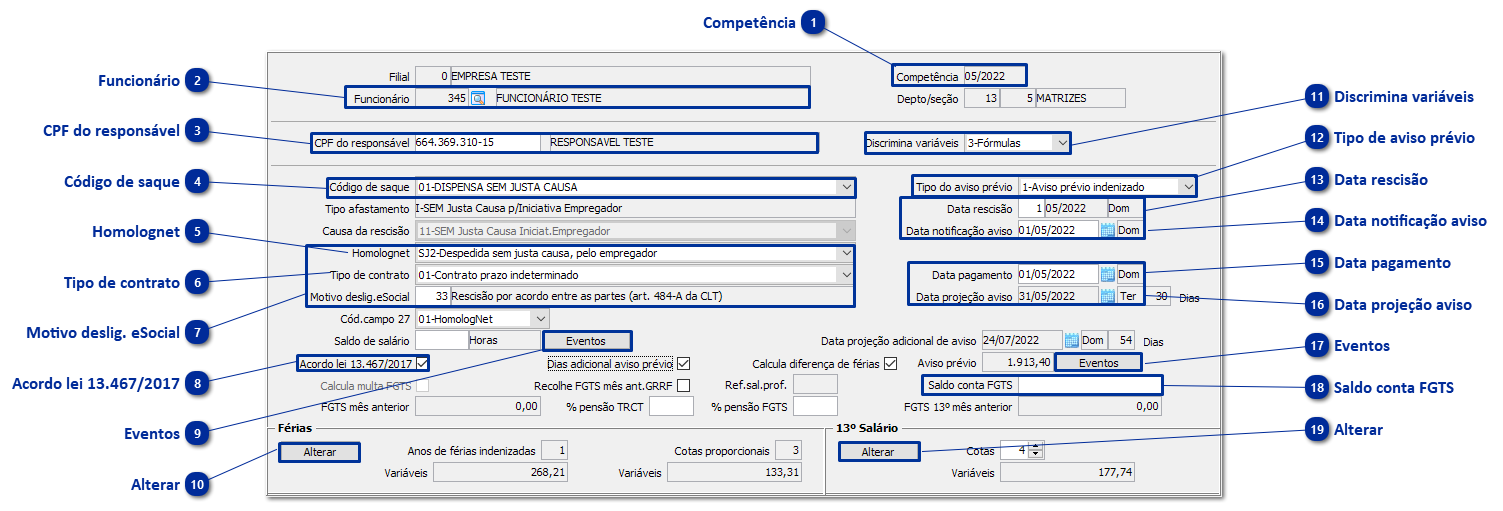1503x511 pixels.
Task: Click the Aviso prévio value 1.913,40
Action: [1017, 362]
